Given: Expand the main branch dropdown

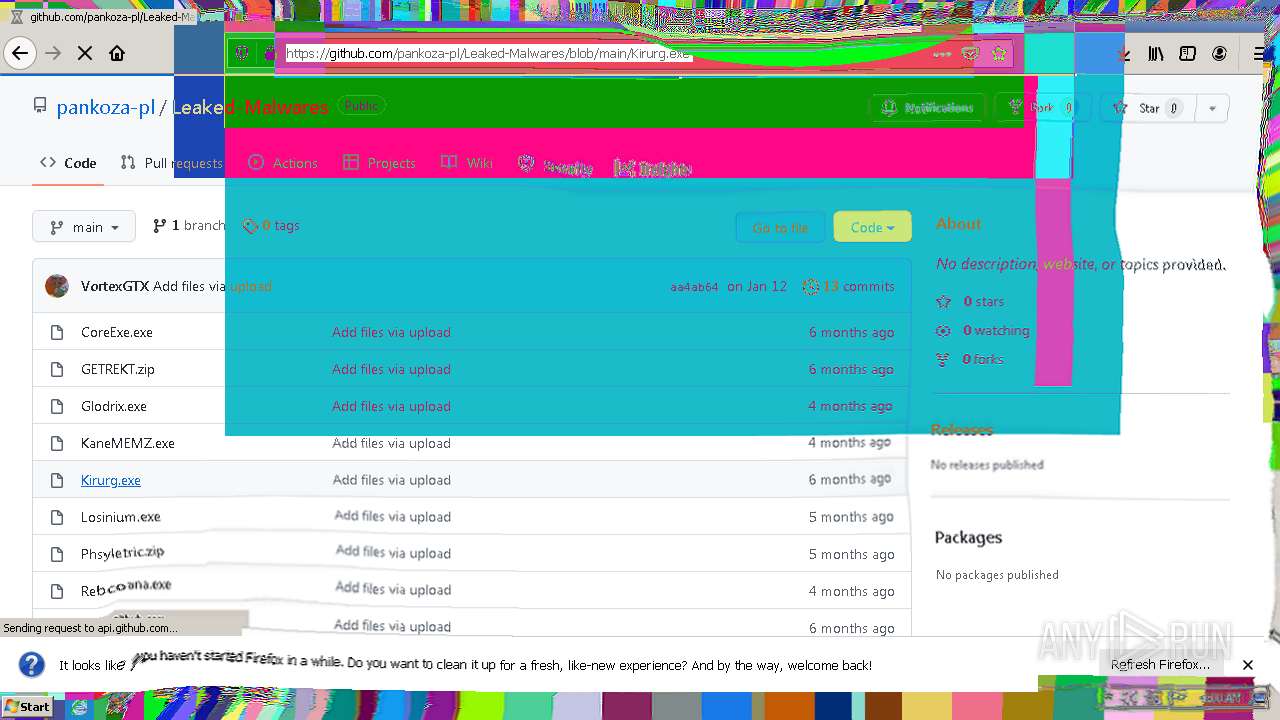Looking at the screenshot, I should (x=84, y=227).
